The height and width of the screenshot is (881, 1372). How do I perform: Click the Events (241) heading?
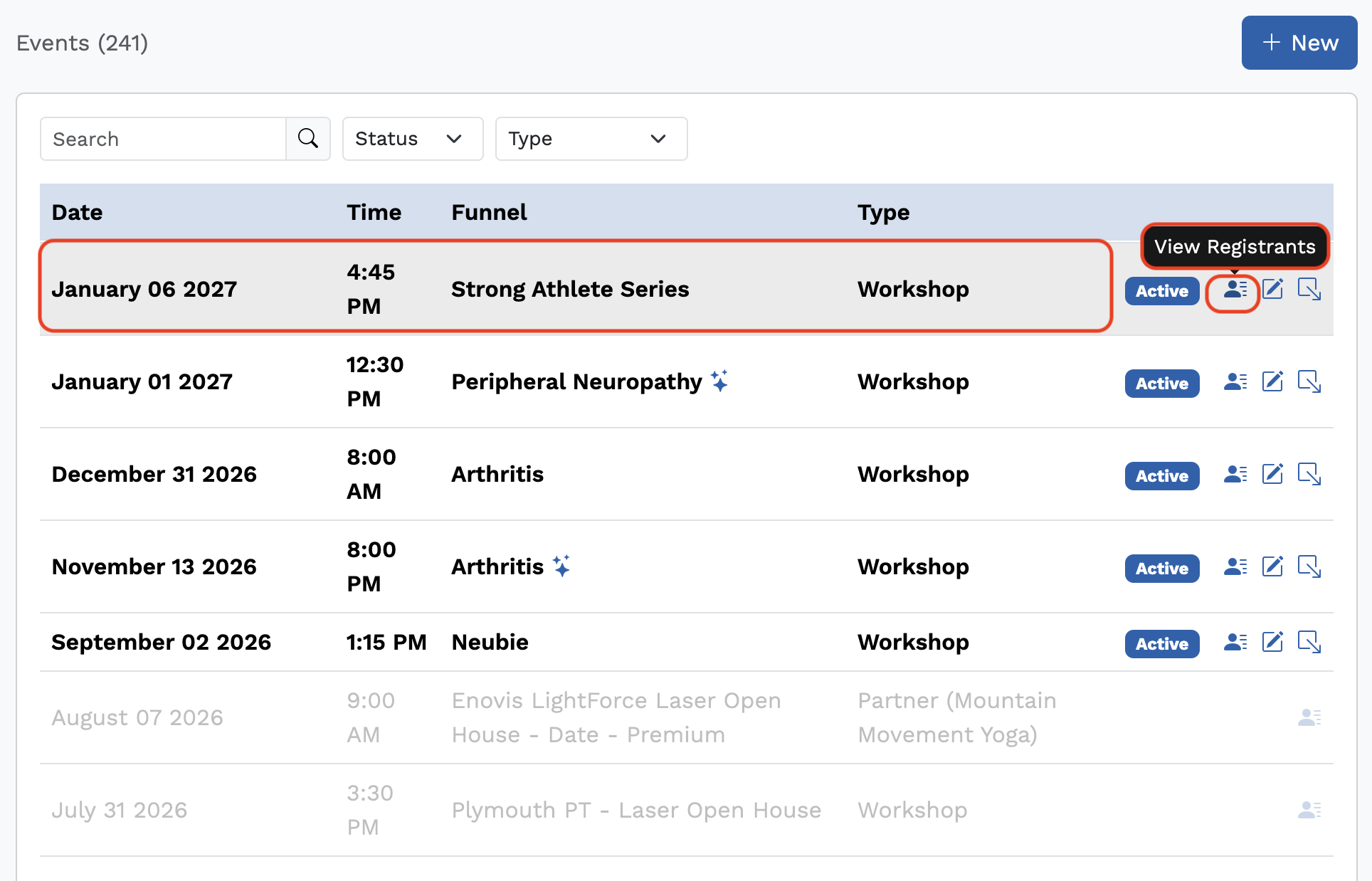click(83, 43)
